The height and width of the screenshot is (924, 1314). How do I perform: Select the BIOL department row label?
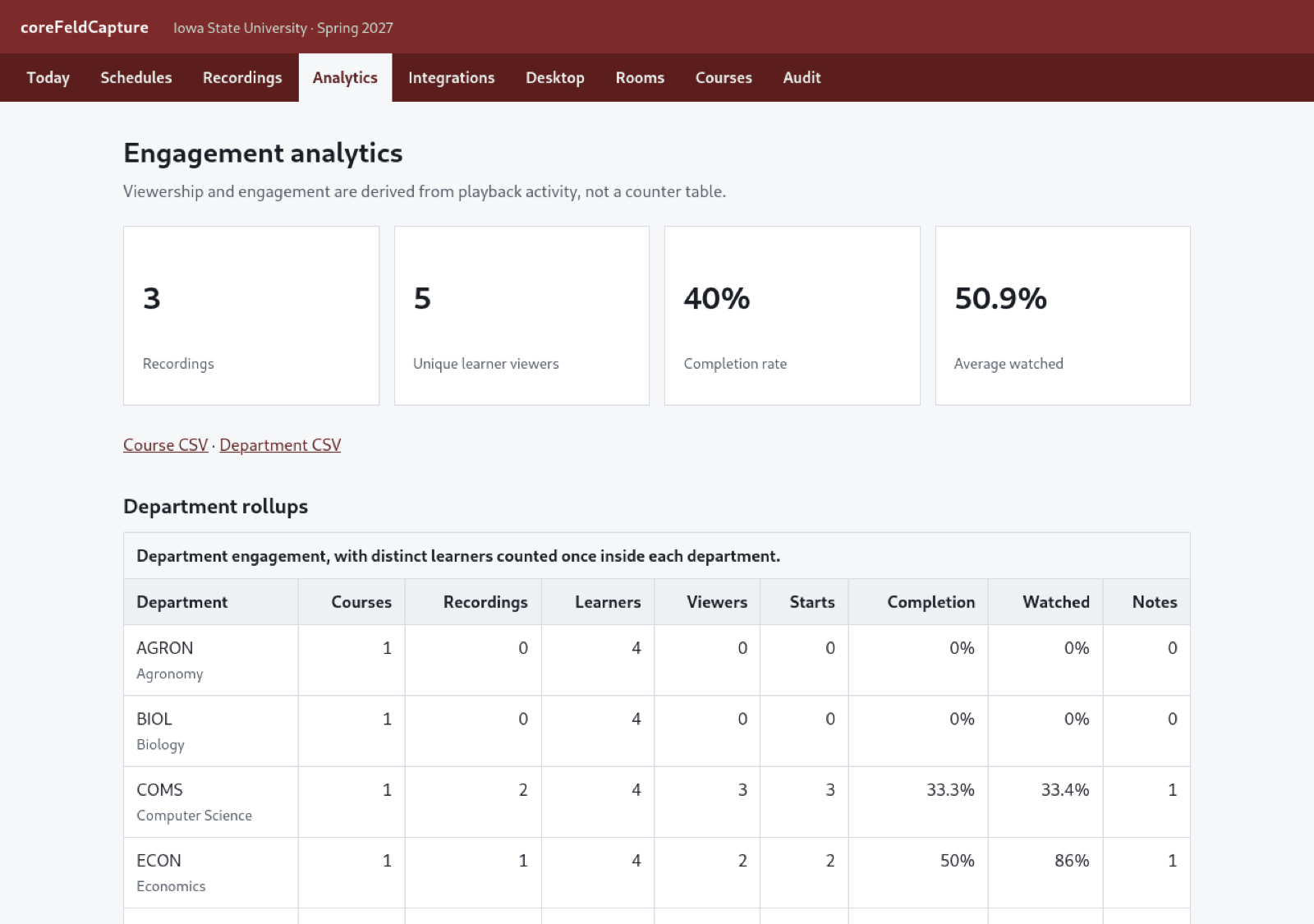click(154, 719)
